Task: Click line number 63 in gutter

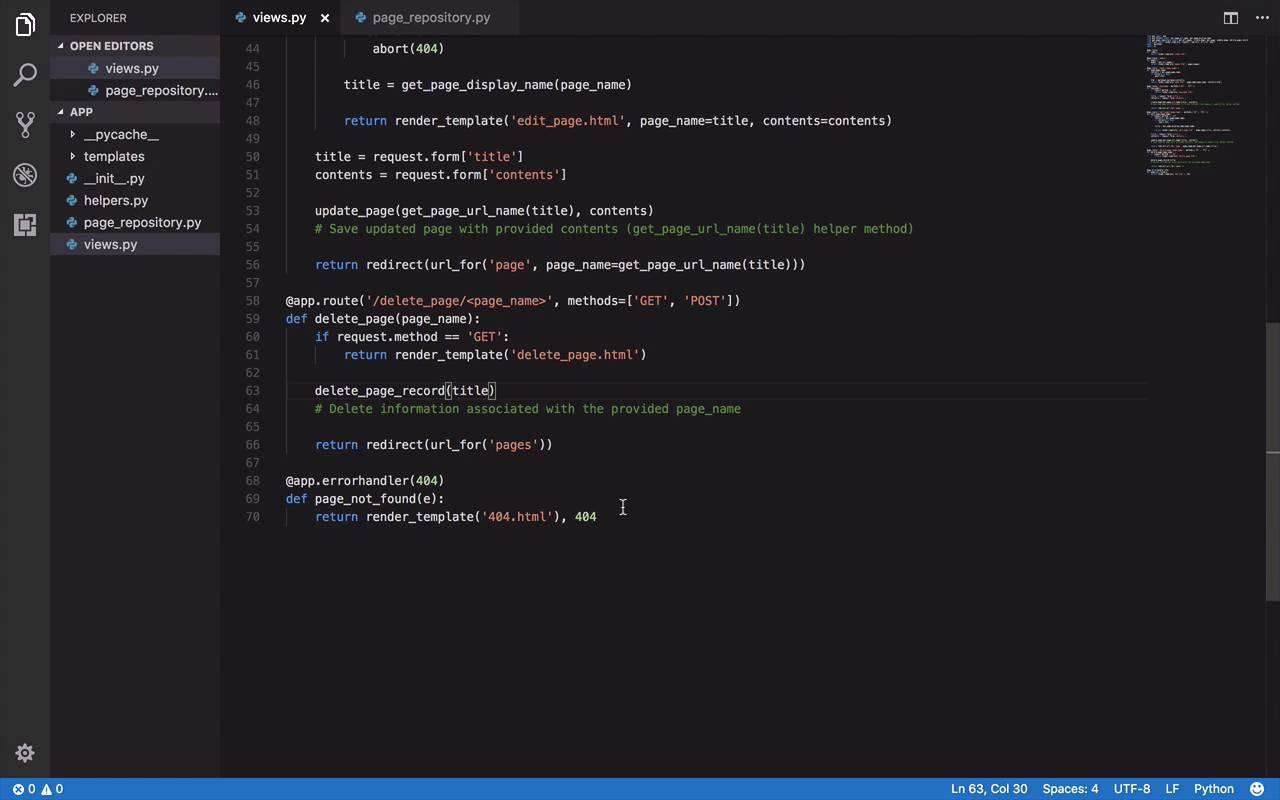Action: tap(252, 390)
